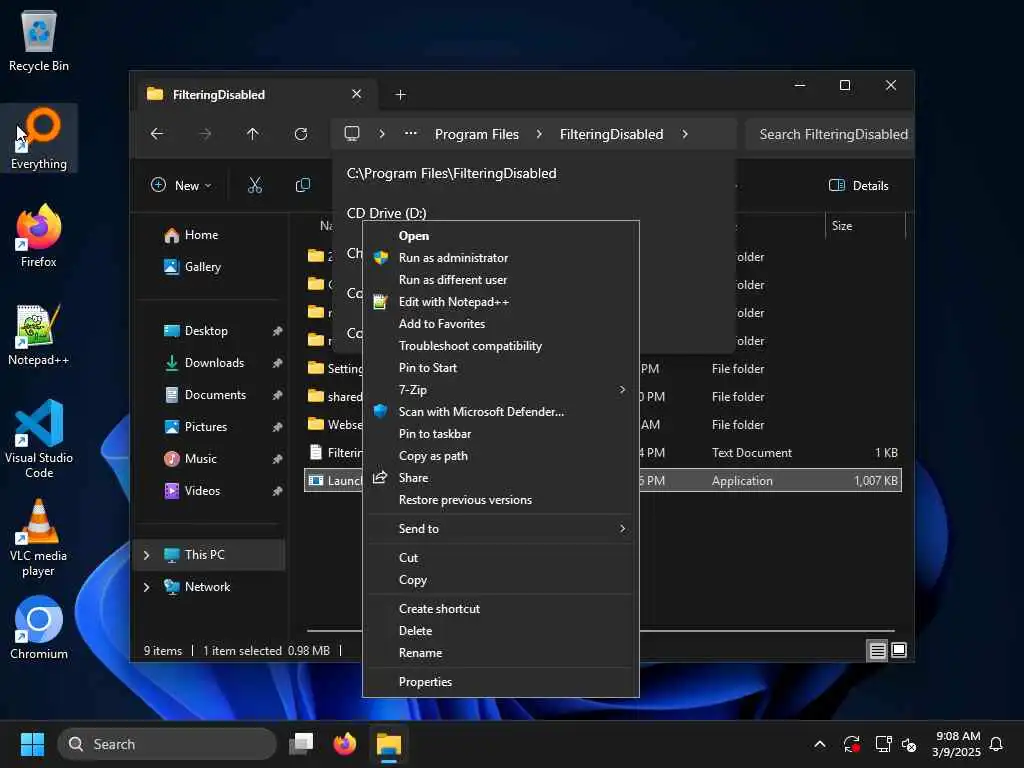Open Videos in quick access
1024x768 pixels.
(x=192, y=491)
